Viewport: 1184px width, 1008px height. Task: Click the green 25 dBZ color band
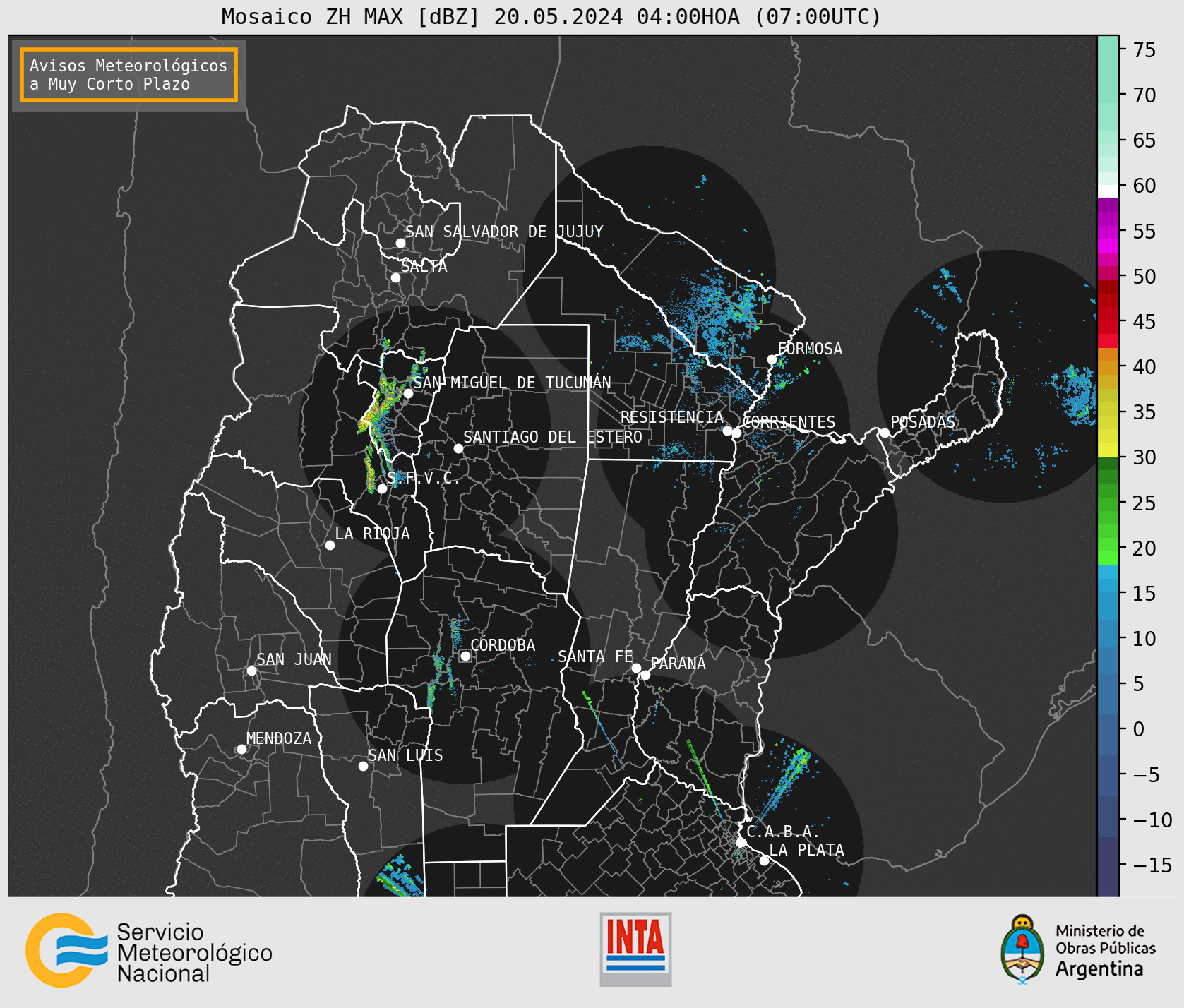(x=1108, y=503)
